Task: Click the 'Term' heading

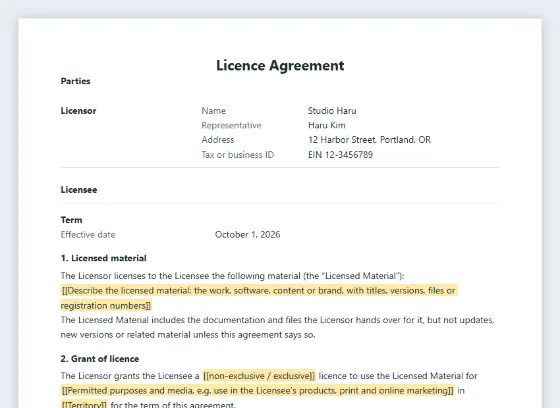Action: (71, 220)
